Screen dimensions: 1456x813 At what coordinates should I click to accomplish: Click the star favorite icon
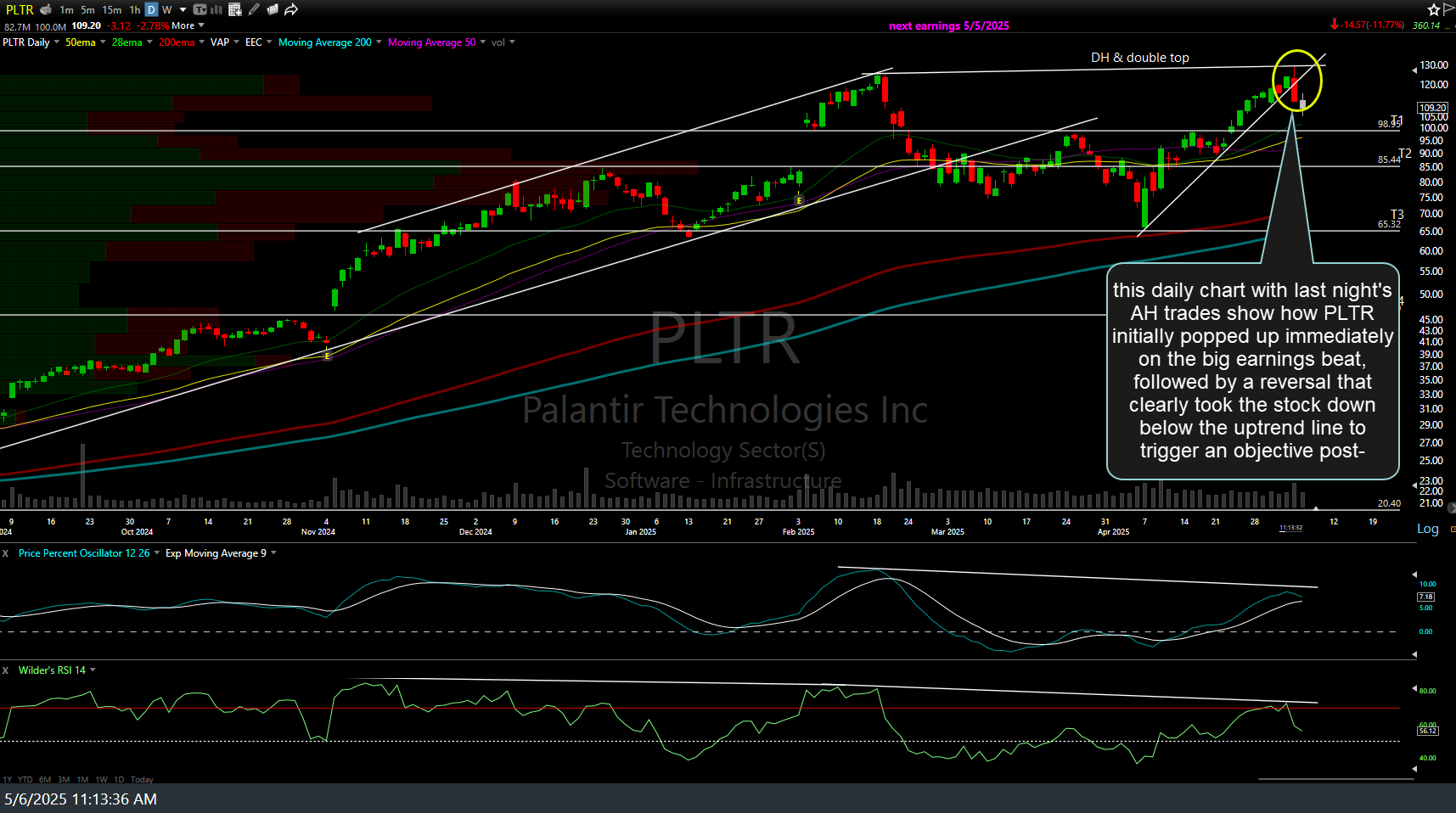tap(1434, 9)
